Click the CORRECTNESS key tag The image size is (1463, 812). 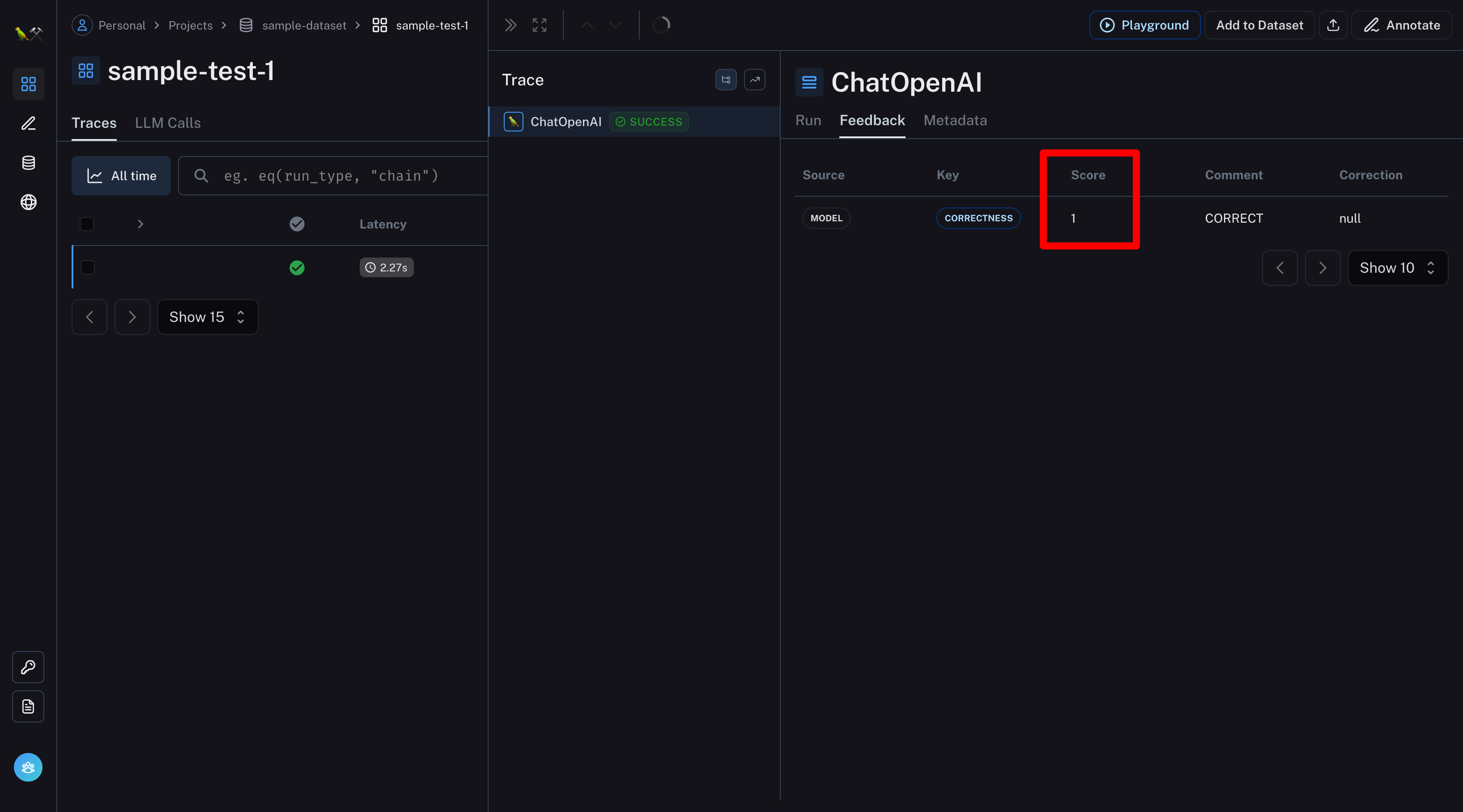click(978, 218)
